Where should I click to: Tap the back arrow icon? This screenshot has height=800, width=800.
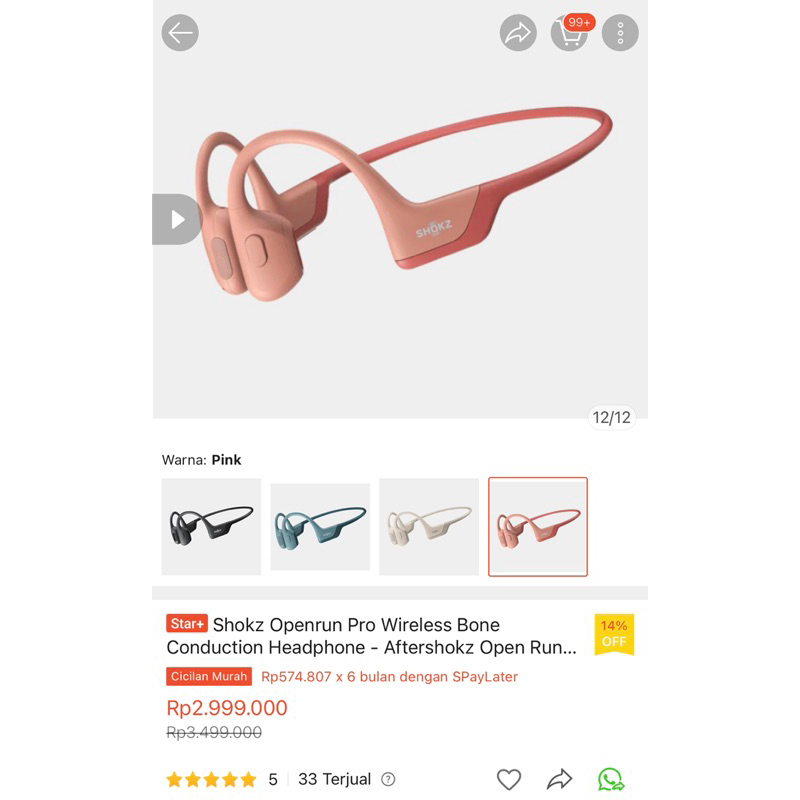(180, 33)
